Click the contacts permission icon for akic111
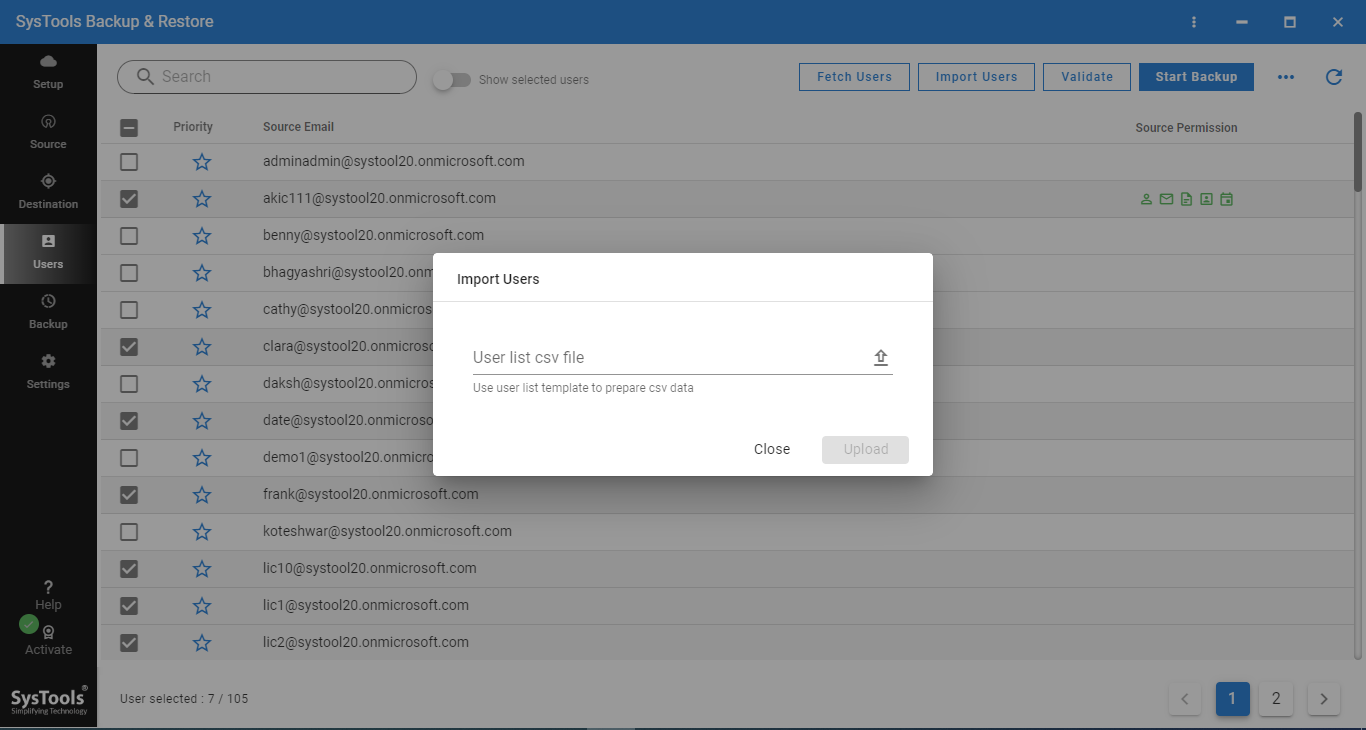Viewport: 1366px width, 730px height. coord(1207,199)
